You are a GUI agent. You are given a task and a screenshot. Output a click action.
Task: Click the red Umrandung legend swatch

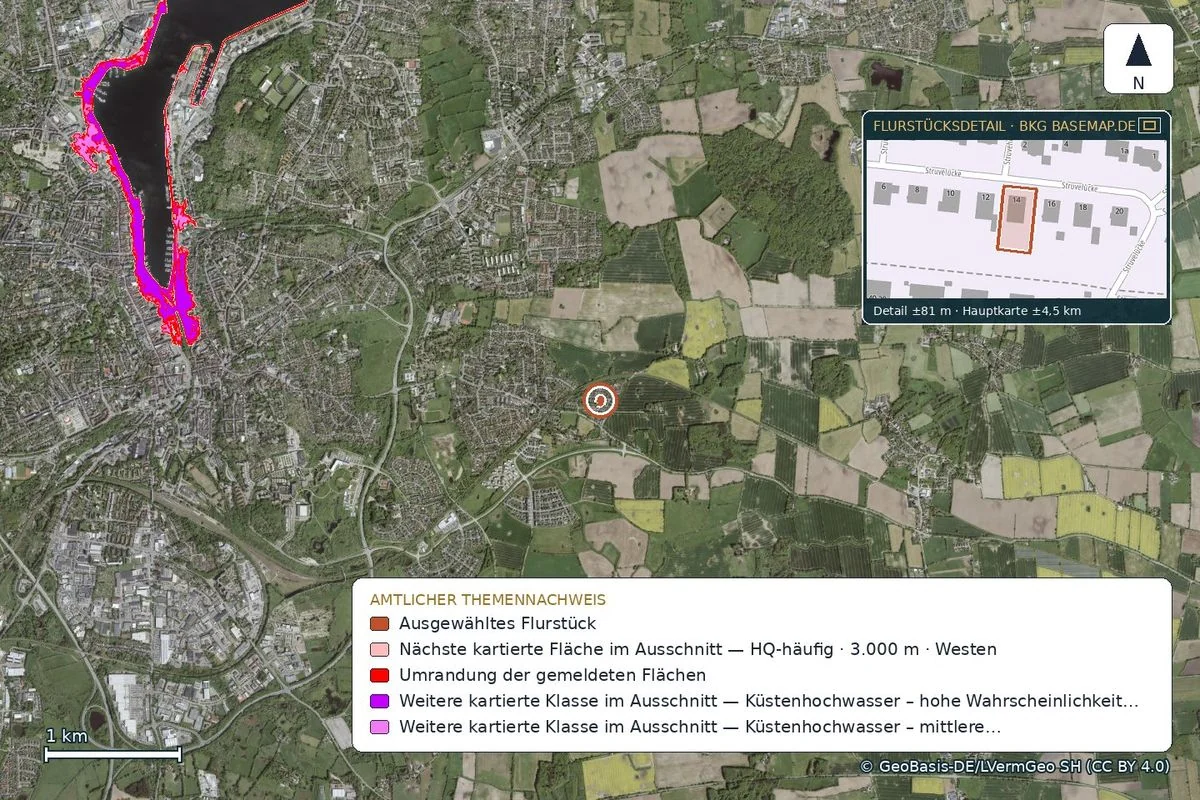tap(380, 675)
